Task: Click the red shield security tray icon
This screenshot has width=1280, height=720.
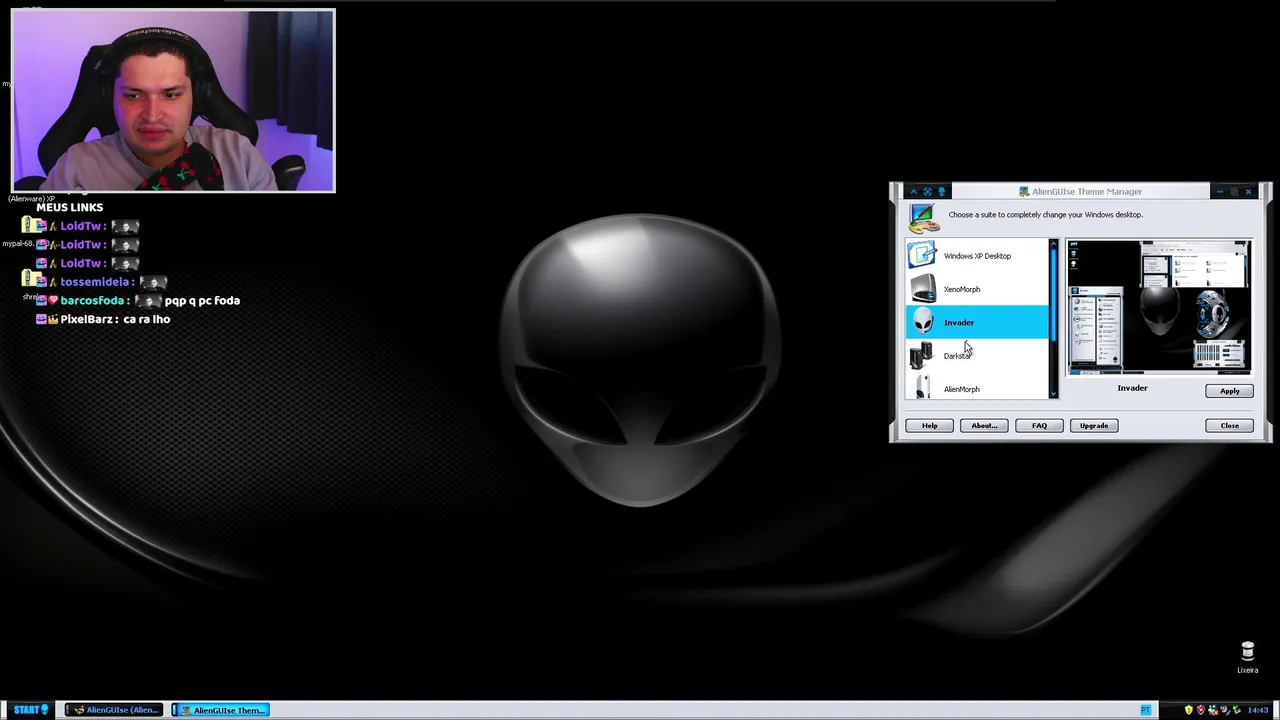Action: click(x=1201, y=710)
